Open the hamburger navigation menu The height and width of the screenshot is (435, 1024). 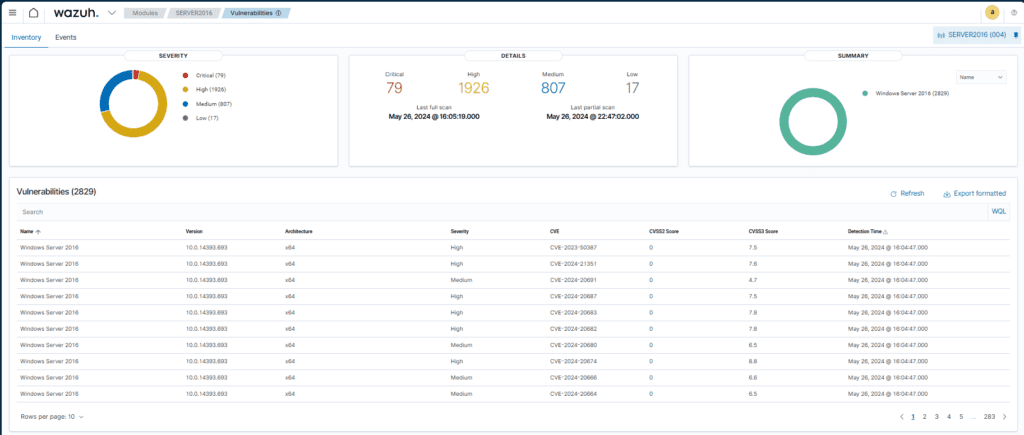12,13
